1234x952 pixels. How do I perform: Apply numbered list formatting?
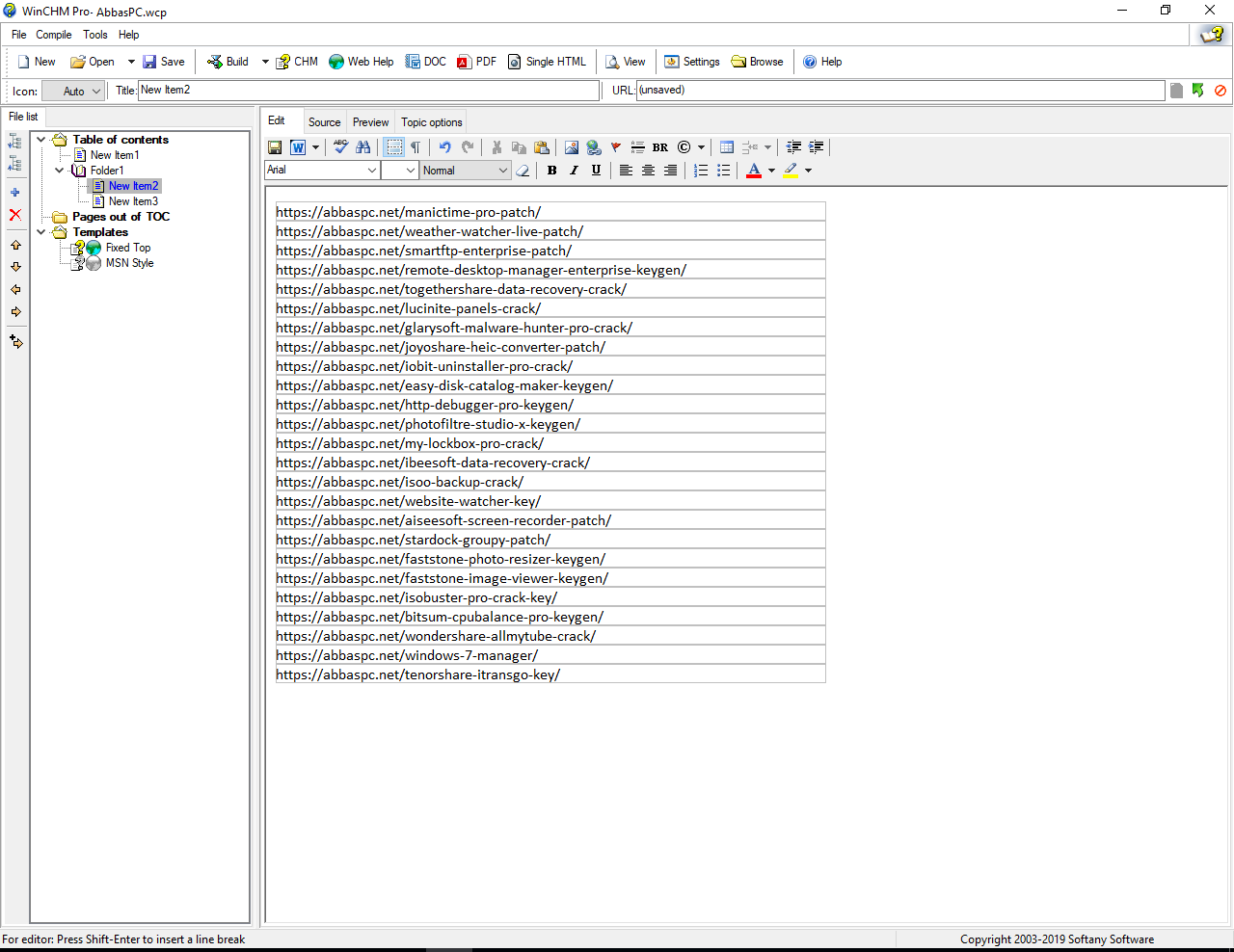pos(701,171)
